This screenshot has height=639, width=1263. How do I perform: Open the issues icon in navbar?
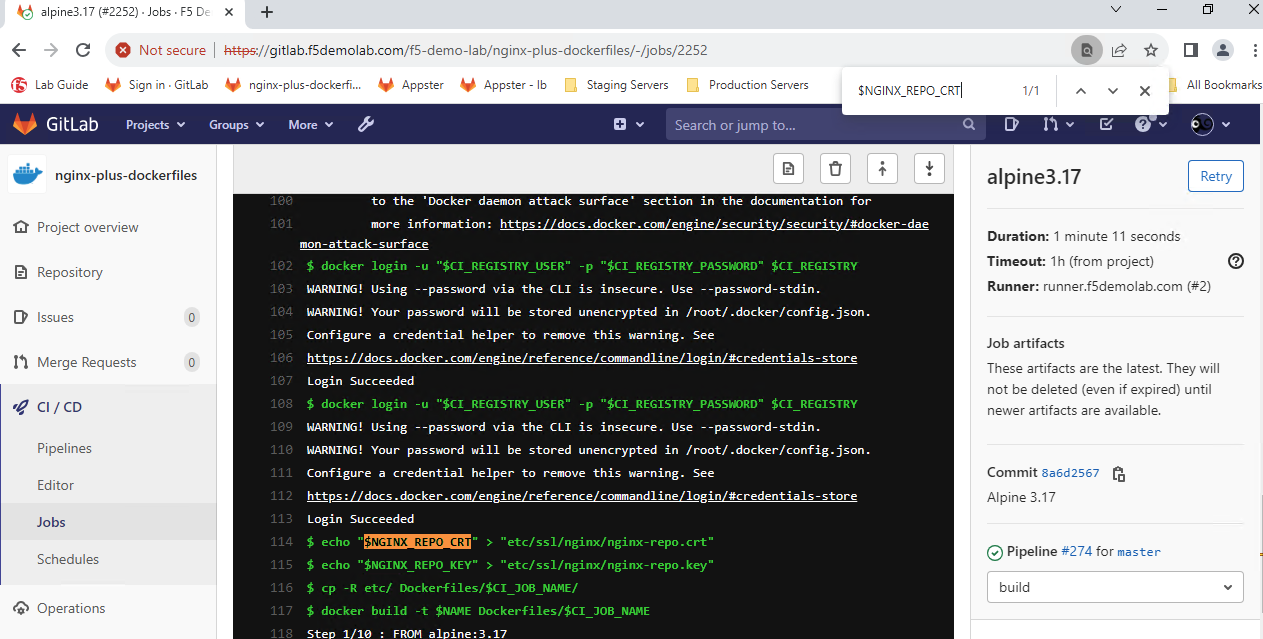click(x=1012, y=124)
